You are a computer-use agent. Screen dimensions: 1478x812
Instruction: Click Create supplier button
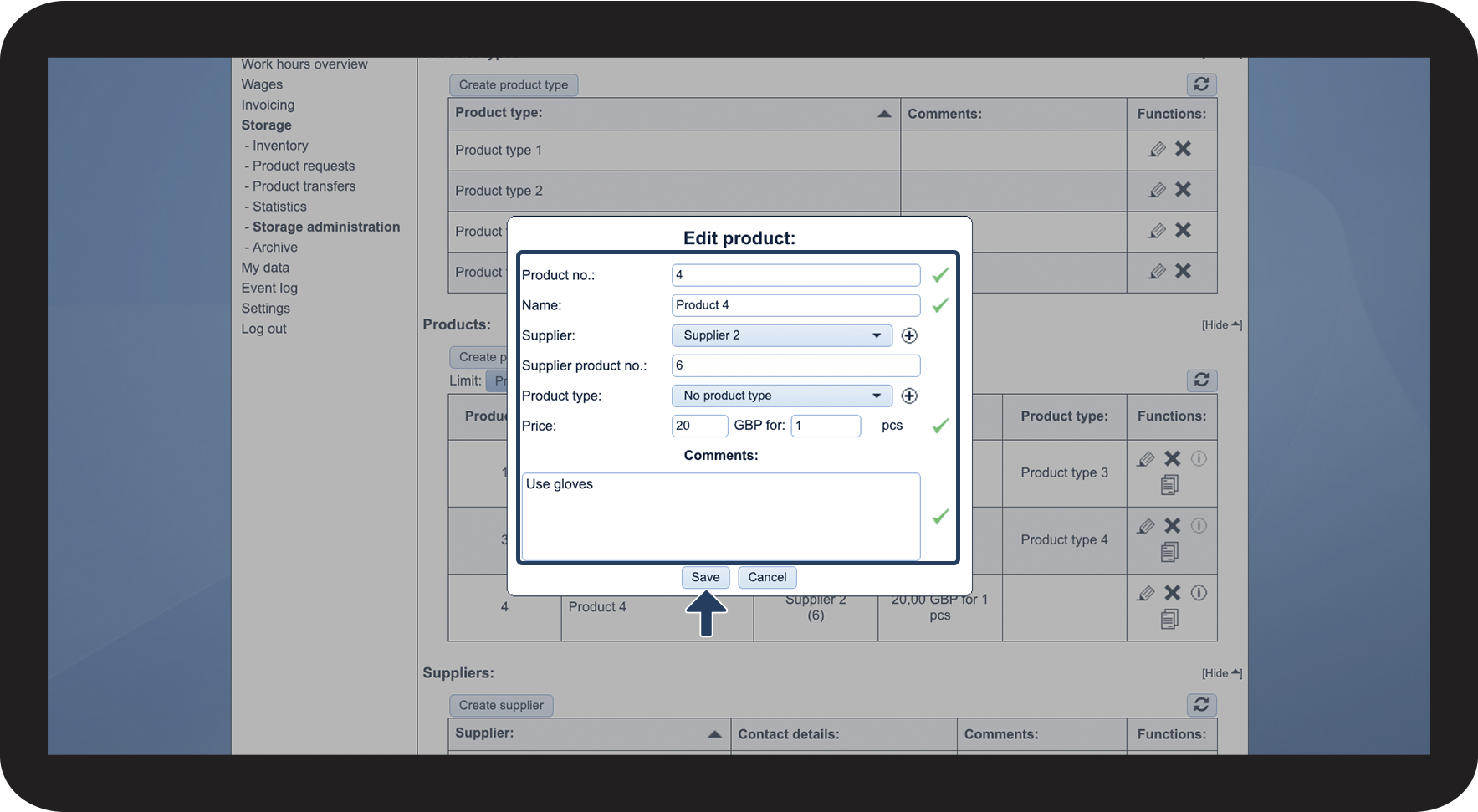[501, 705]
